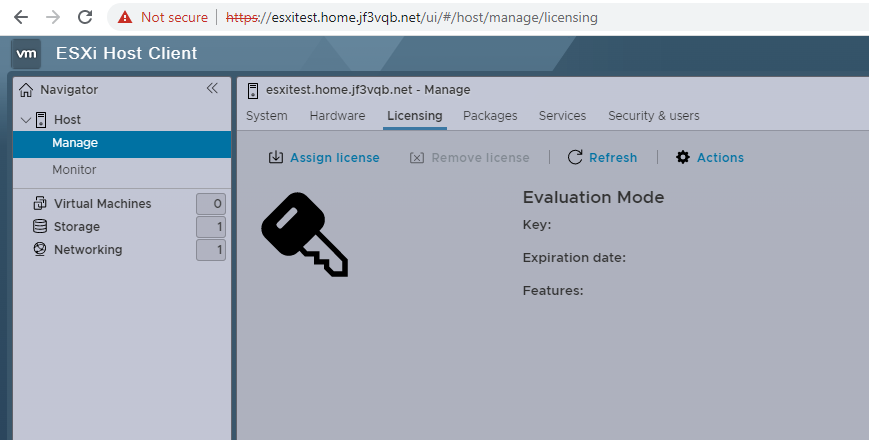Click the Features: label
The width and height of the screenshot is (869, 440).
tap(553, 290)
